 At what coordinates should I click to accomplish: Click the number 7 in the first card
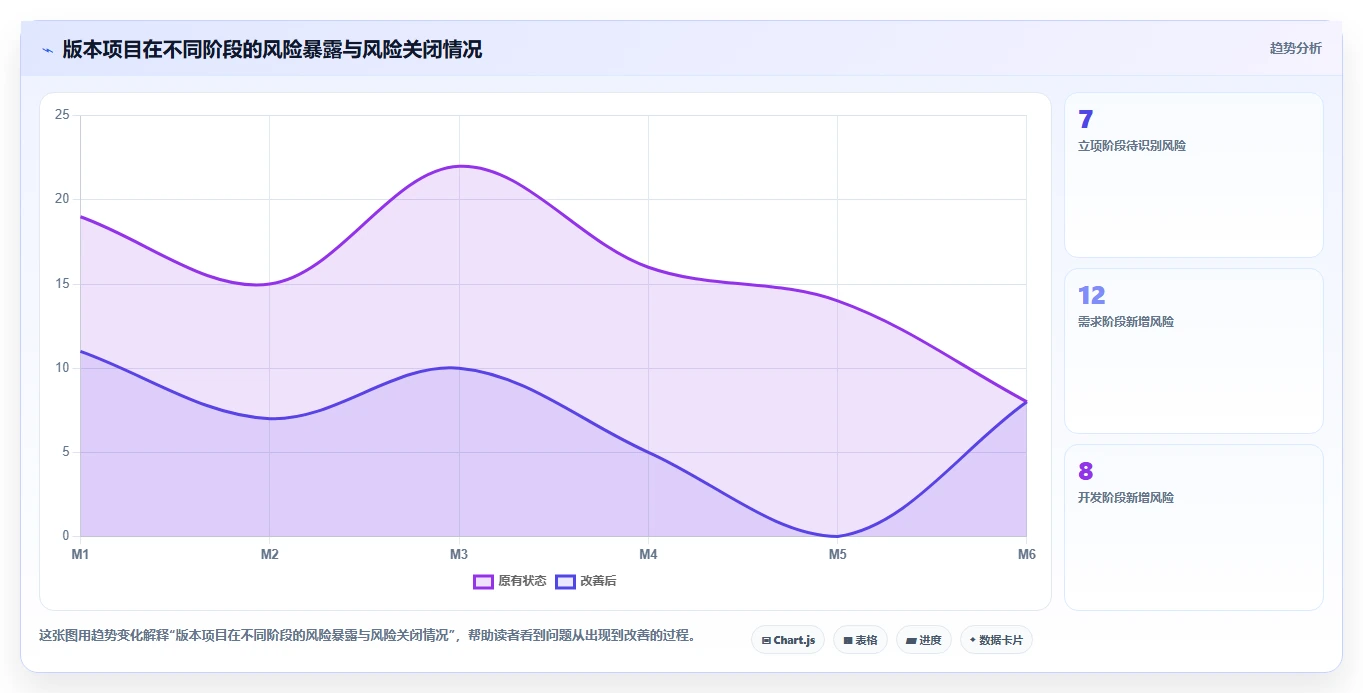tap(1085, 120)
